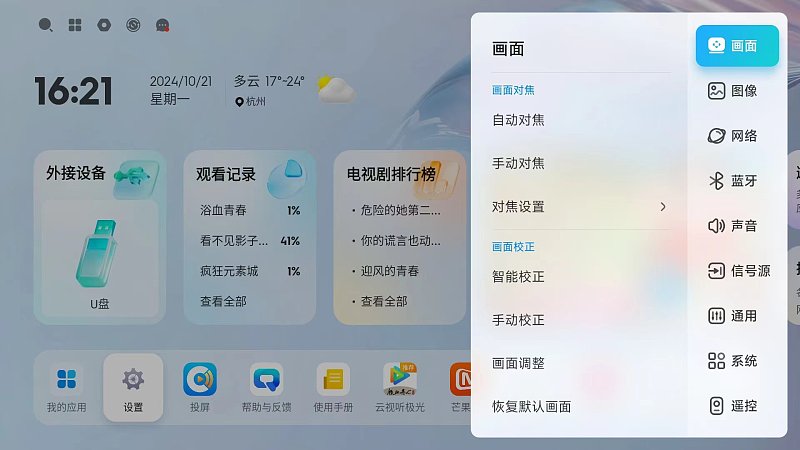Click 恢复默认画面 option

pos(581,407)
